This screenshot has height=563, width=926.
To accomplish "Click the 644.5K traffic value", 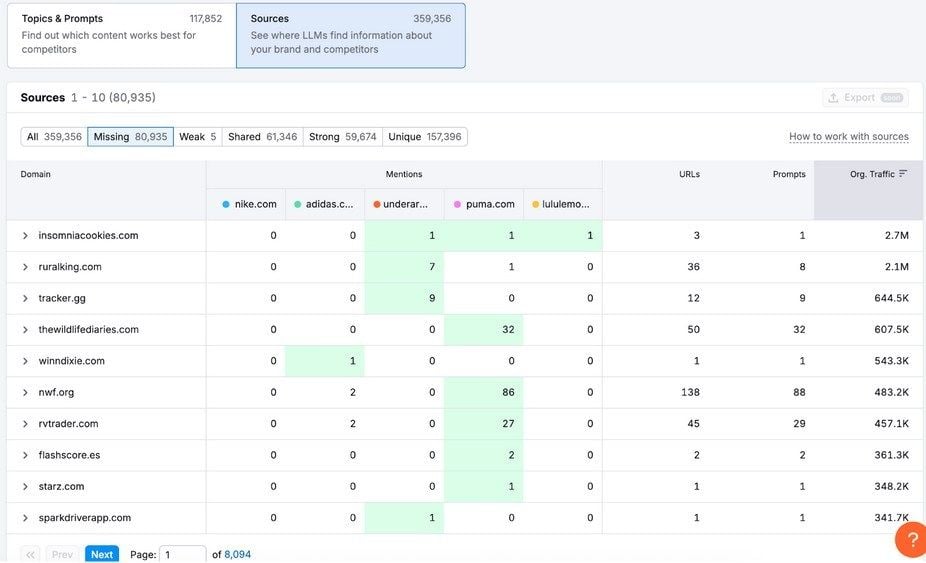I will (x=891, y=298).
